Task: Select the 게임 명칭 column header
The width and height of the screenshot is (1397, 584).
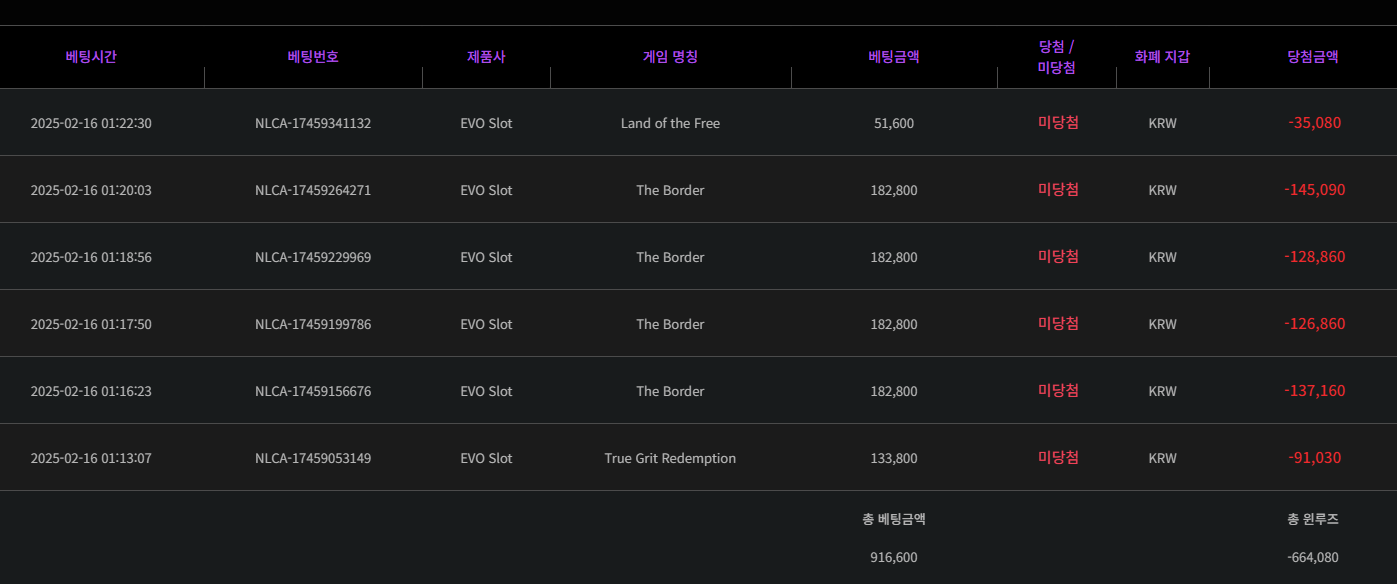Action: (x=670, y=57)
